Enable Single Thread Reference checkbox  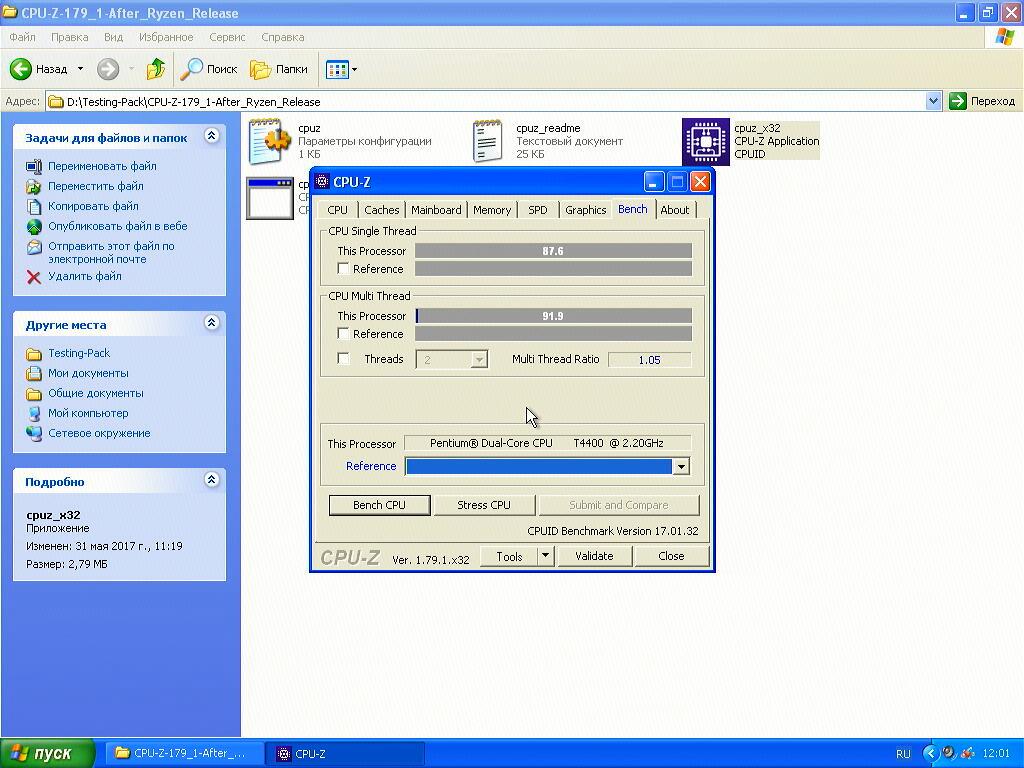[344, 269]
